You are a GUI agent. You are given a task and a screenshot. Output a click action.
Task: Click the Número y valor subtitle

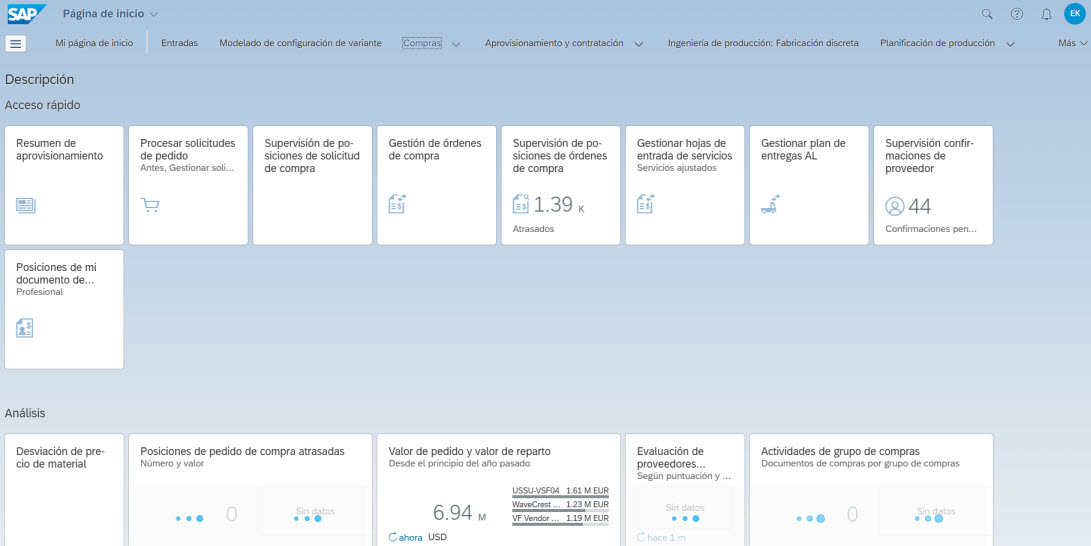(172, 463)
